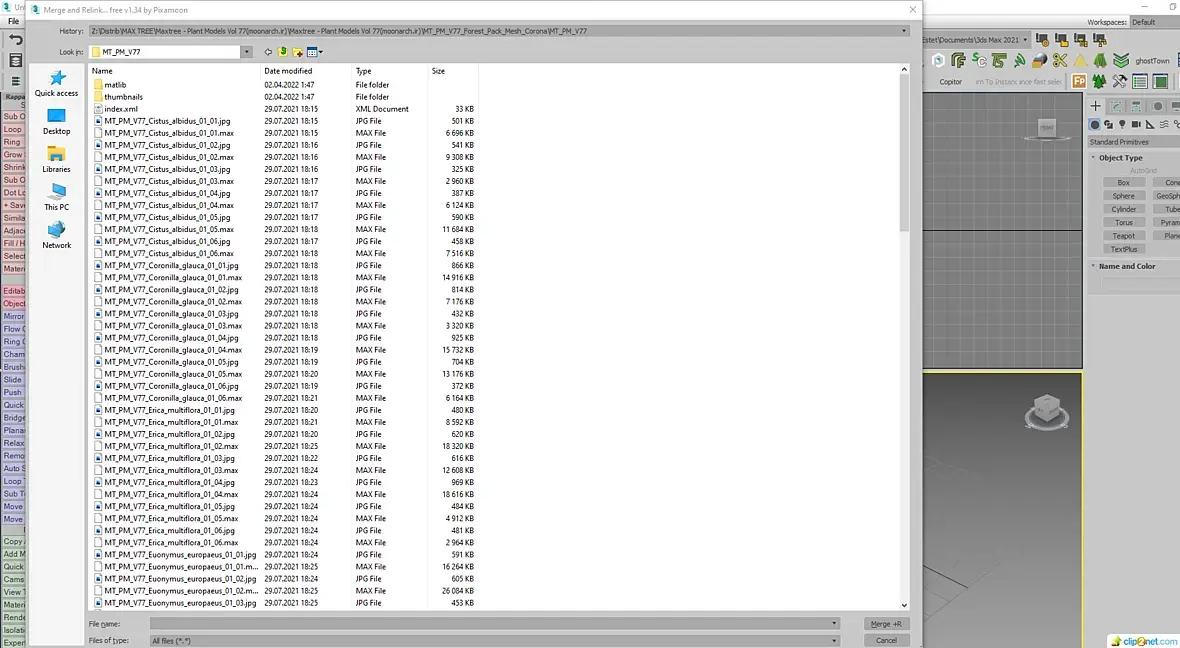Click the FloorGenerator FF toolbar icon
Screen dimensions: 1180x648
958,60
